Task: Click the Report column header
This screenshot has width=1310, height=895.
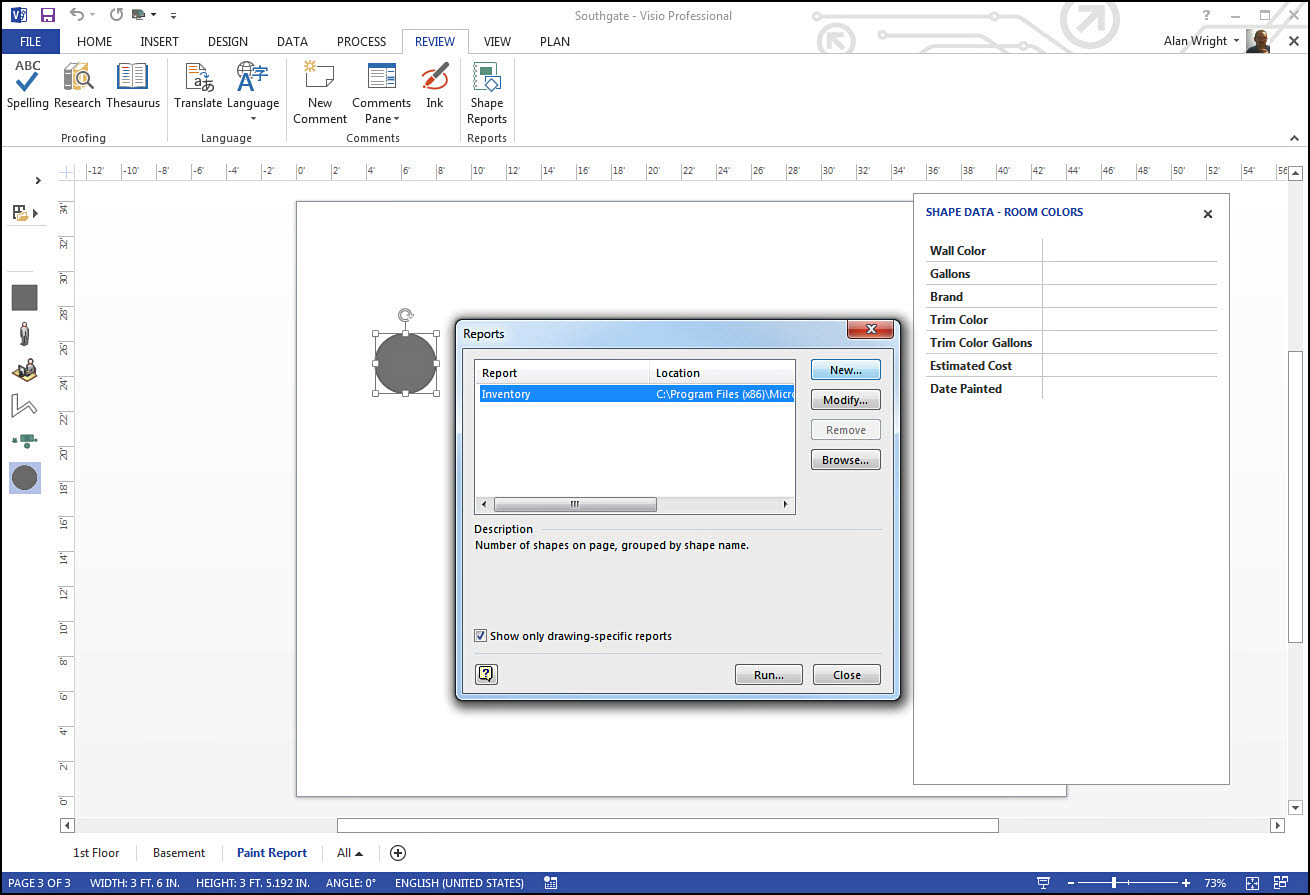Action: pos(562,373)
